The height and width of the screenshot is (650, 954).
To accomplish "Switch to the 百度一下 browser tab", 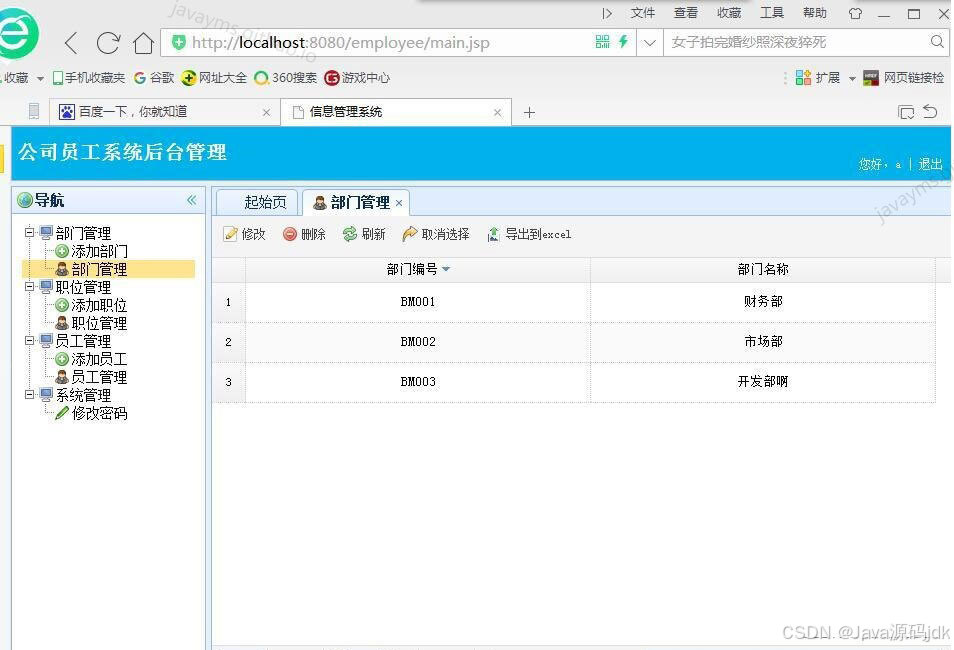I will [164, 112].
